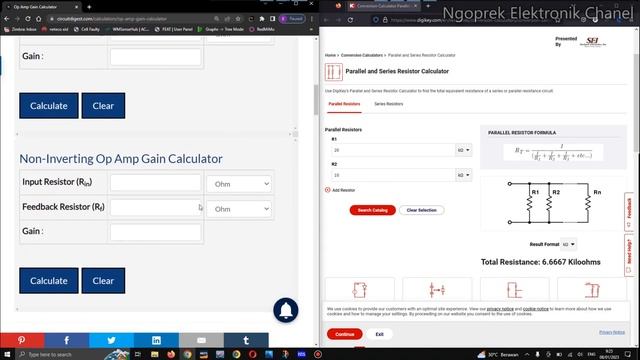The width and height of the screenshot is (640, 360).
Task: Share the page on Tumblr
Action: pyautogui.click(x=246, y=340)
